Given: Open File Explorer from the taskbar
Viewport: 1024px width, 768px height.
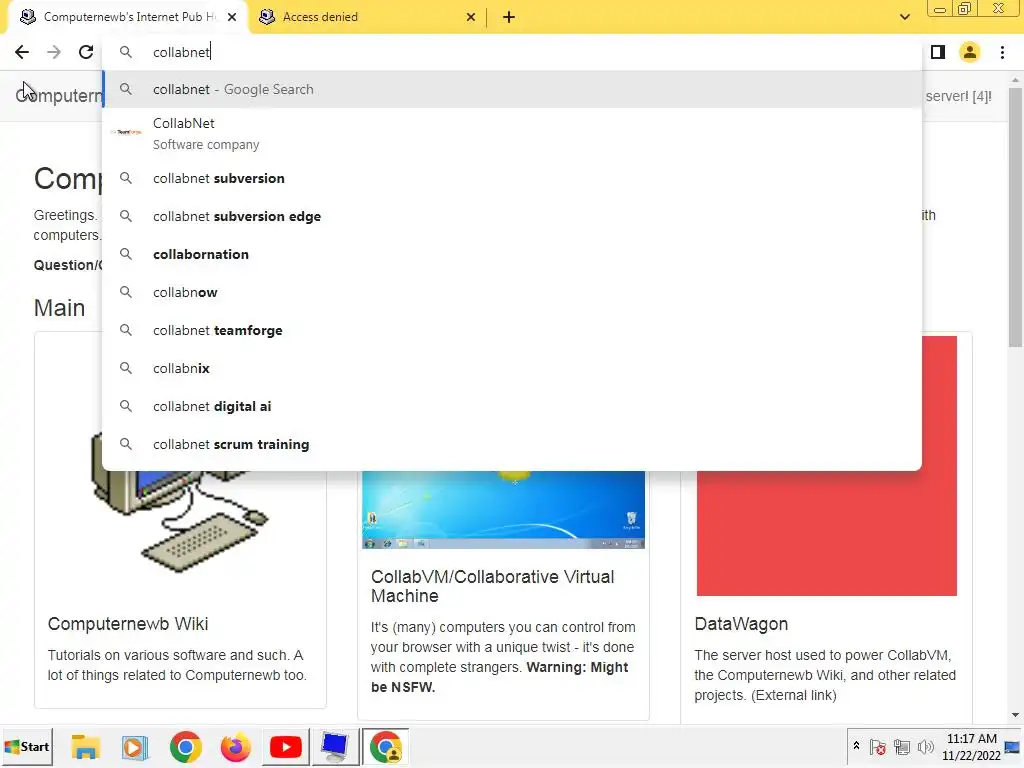Looking at the screenshot, I should (x=86, y=746).
